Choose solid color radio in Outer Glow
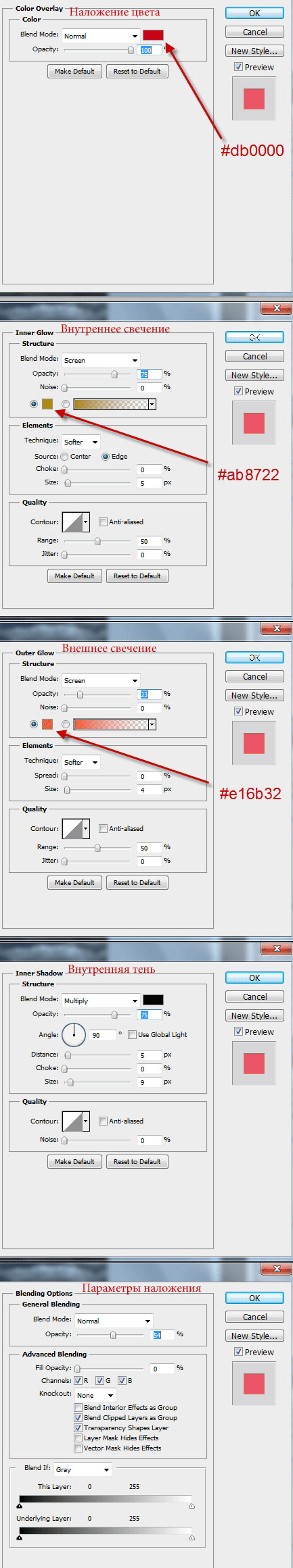The height and width of the screenshot is (1568, 293). pos(34,724)
